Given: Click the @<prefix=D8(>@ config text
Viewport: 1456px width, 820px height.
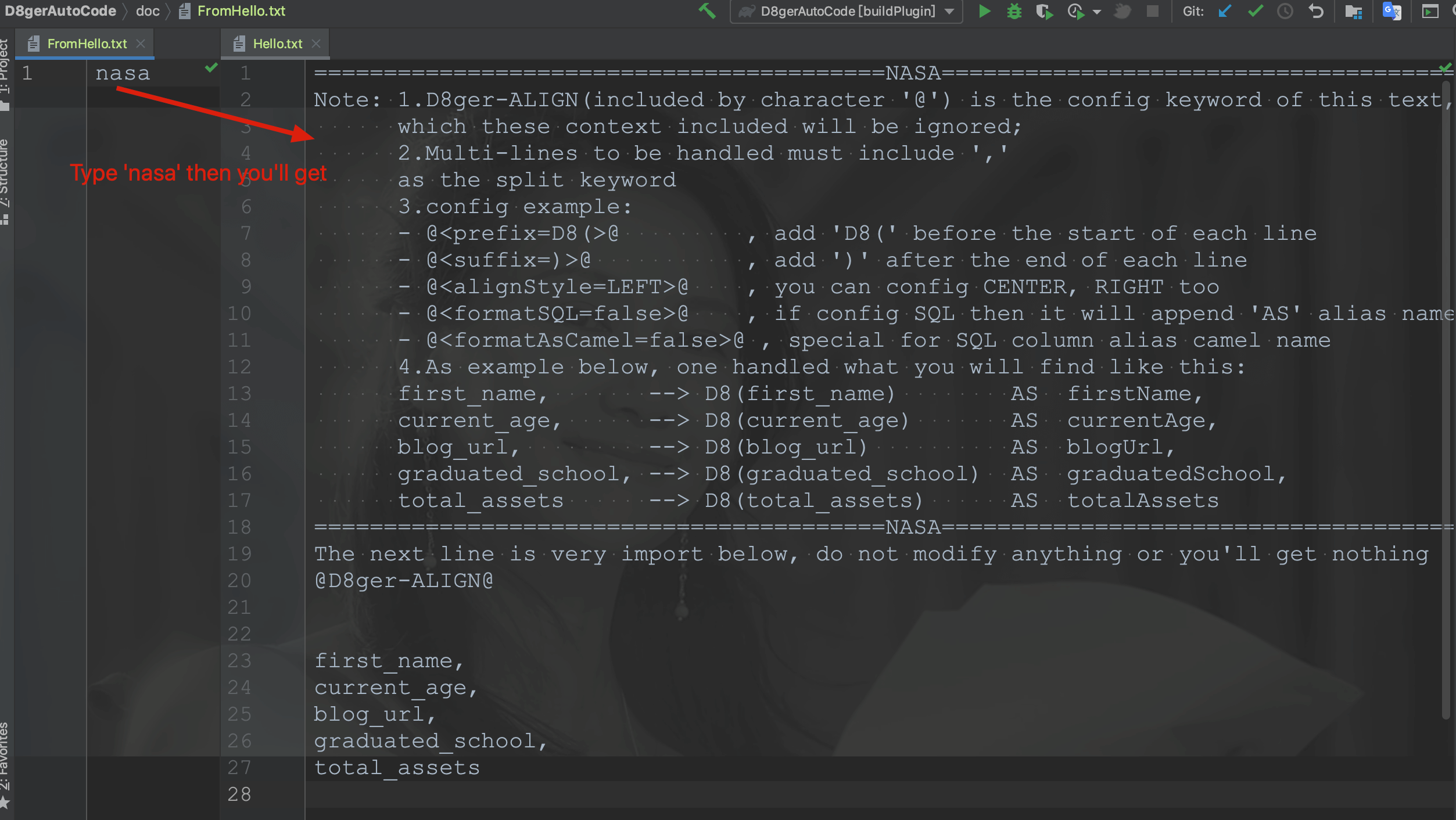Looking at the screenshot, I should (x=522, y=233).
